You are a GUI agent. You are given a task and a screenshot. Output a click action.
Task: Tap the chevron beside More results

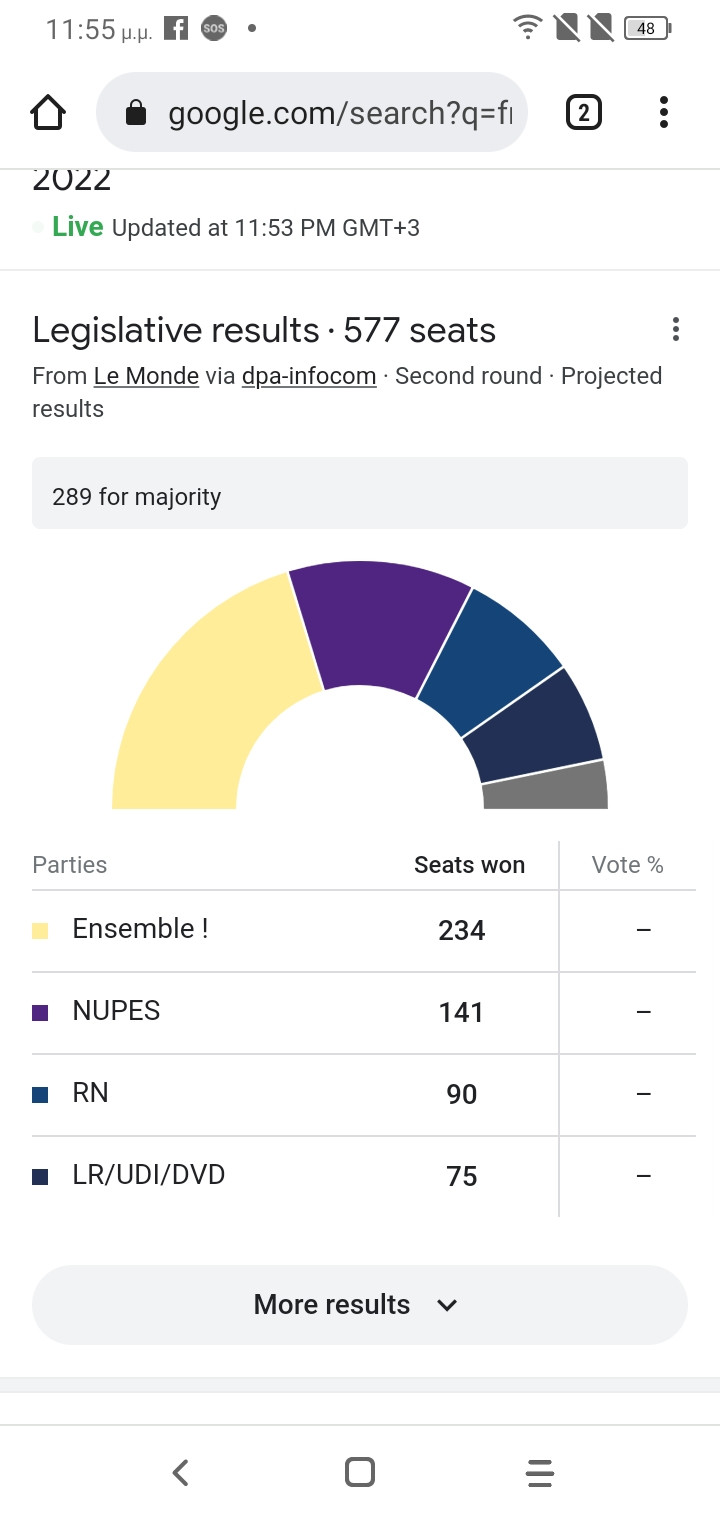(x=447, y=1305)
